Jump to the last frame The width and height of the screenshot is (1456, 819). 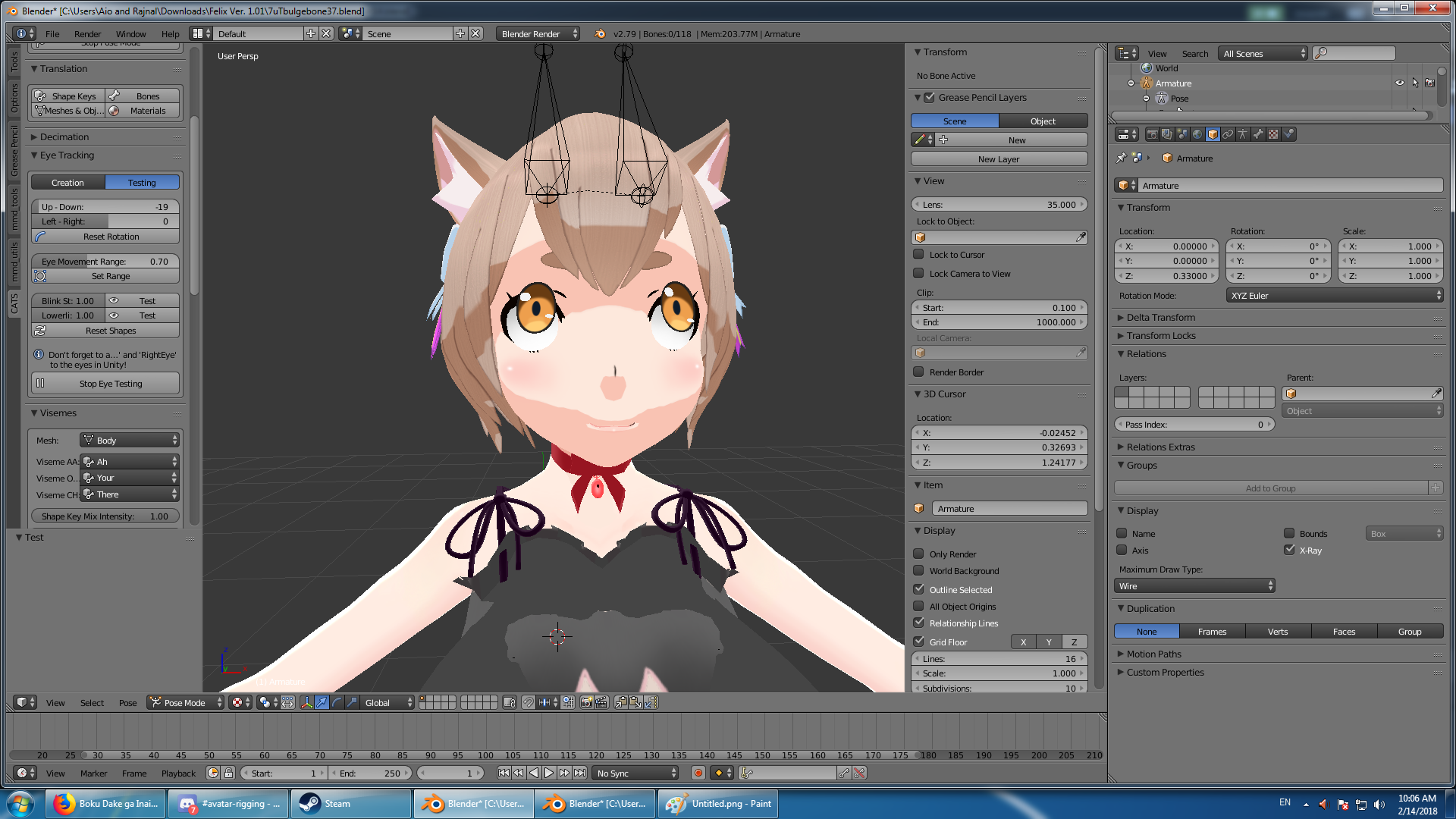click(x=579, y=773)
